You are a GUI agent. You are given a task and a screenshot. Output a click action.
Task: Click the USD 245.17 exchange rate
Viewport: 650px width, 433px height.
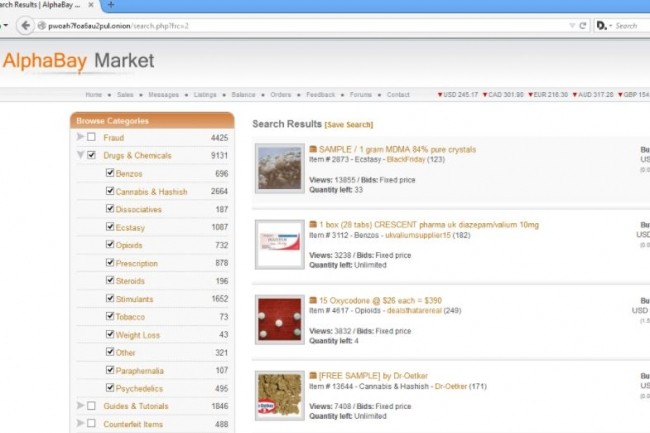[458, 94]
